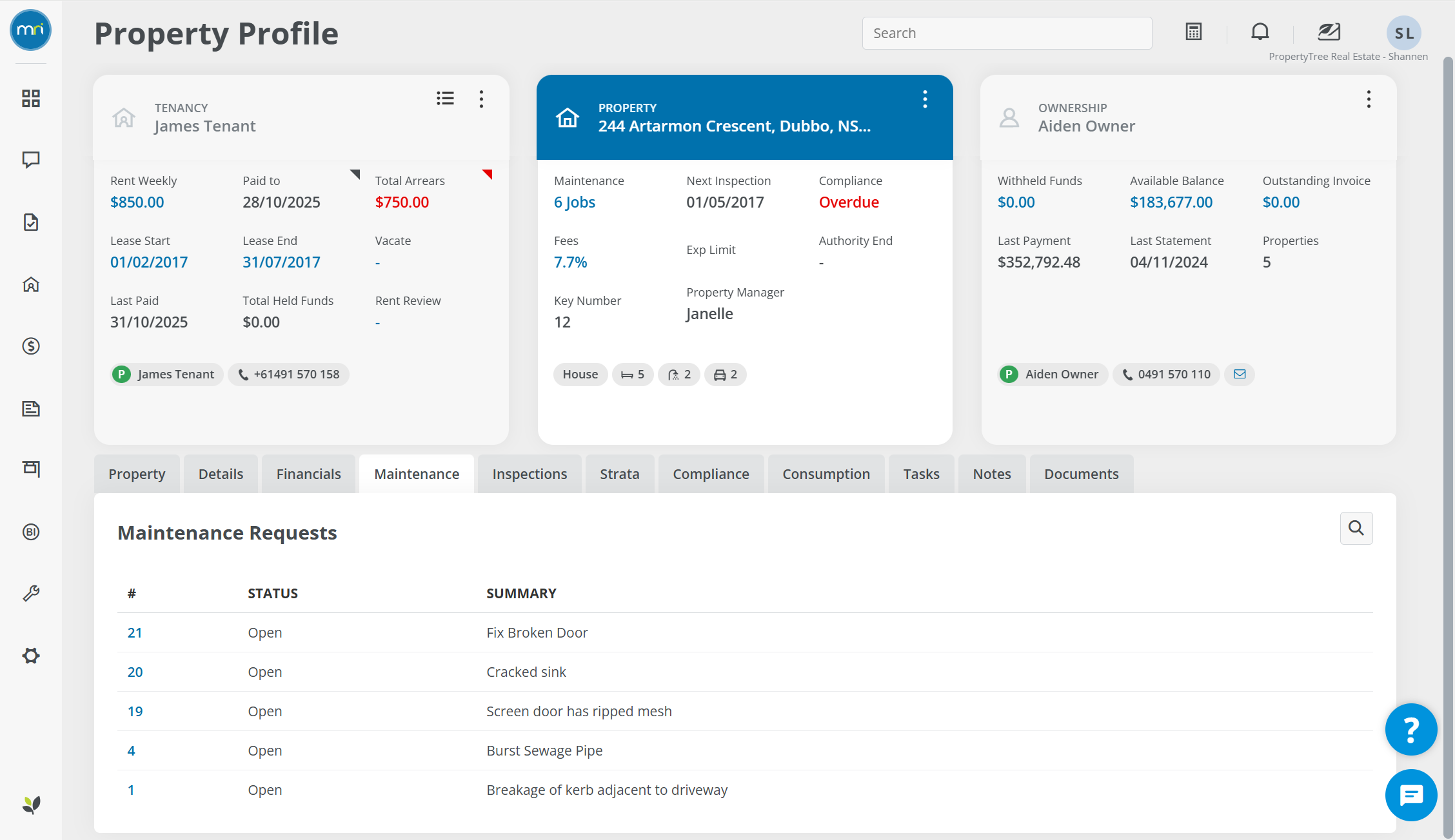Click the leaf icon at sidebar bottom
Viewport: 1455px width, 840px height.
pyautogui.click(x=31, y=805)
